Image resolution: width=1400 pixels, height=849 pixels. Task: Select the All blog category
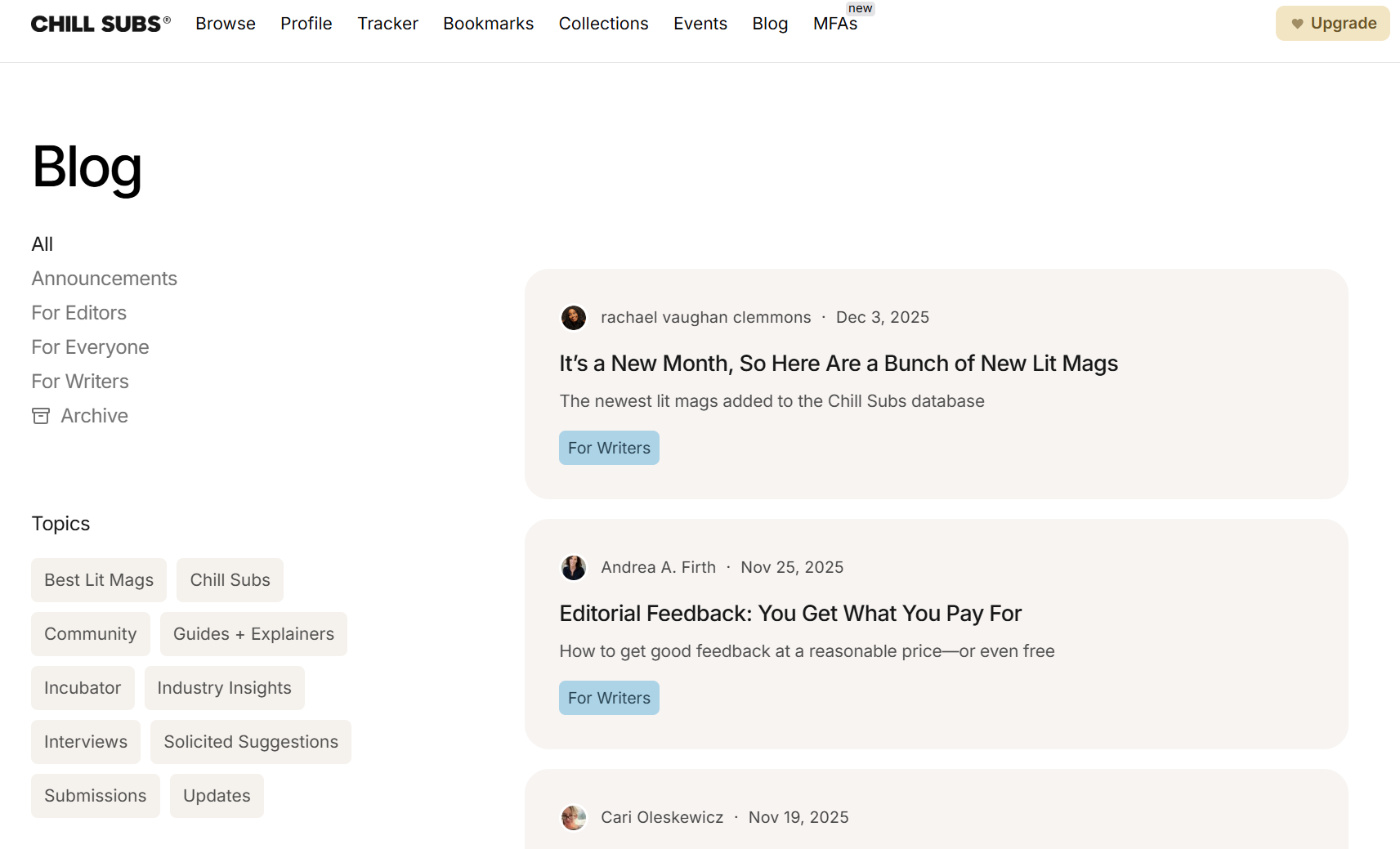tap(42, 244)
